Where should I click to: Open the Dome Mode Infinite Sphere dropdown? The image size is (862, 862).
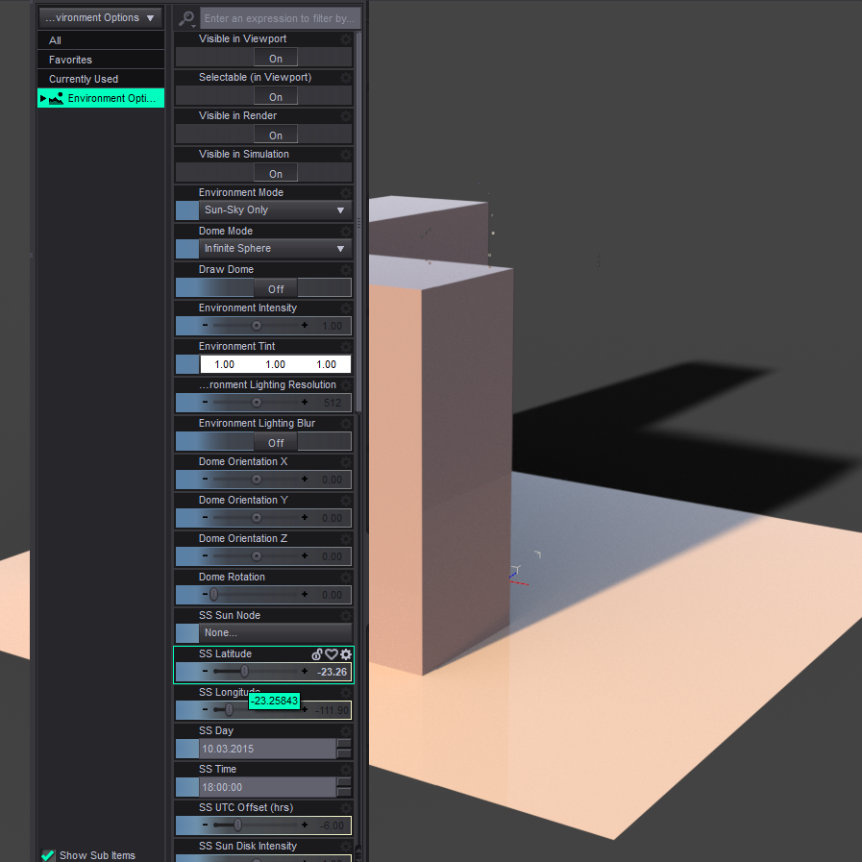(x=275, y=249)
